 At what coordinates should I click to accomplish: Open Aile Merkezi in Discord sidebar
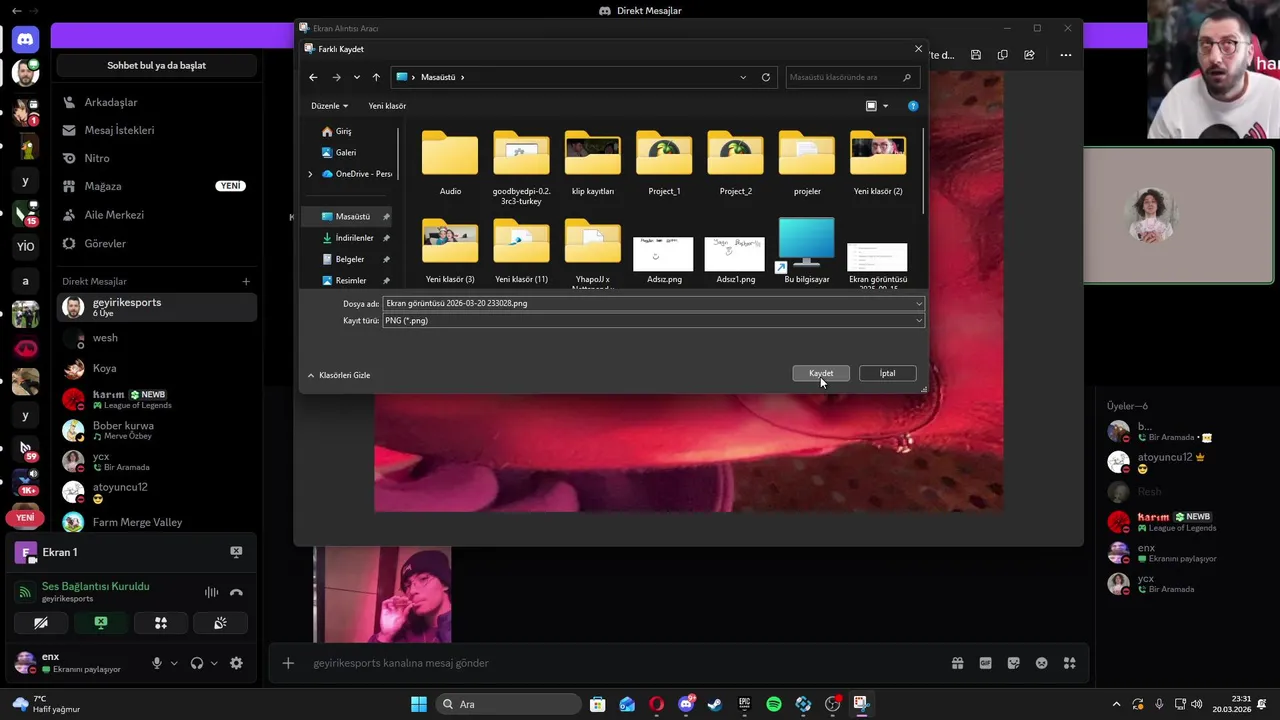157,215
